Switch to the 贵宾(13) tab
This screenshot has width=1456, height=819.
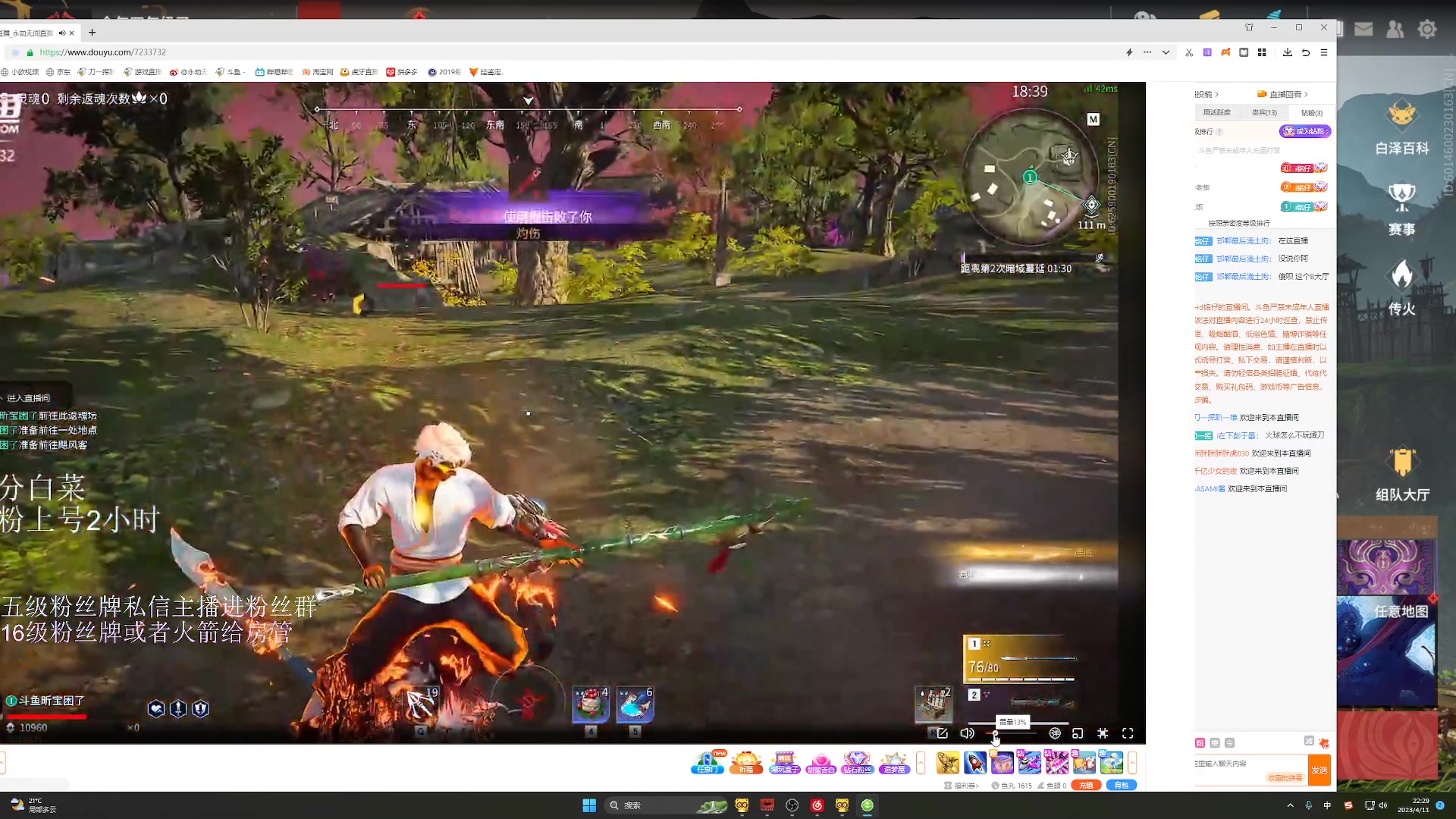click(1264, 112)
